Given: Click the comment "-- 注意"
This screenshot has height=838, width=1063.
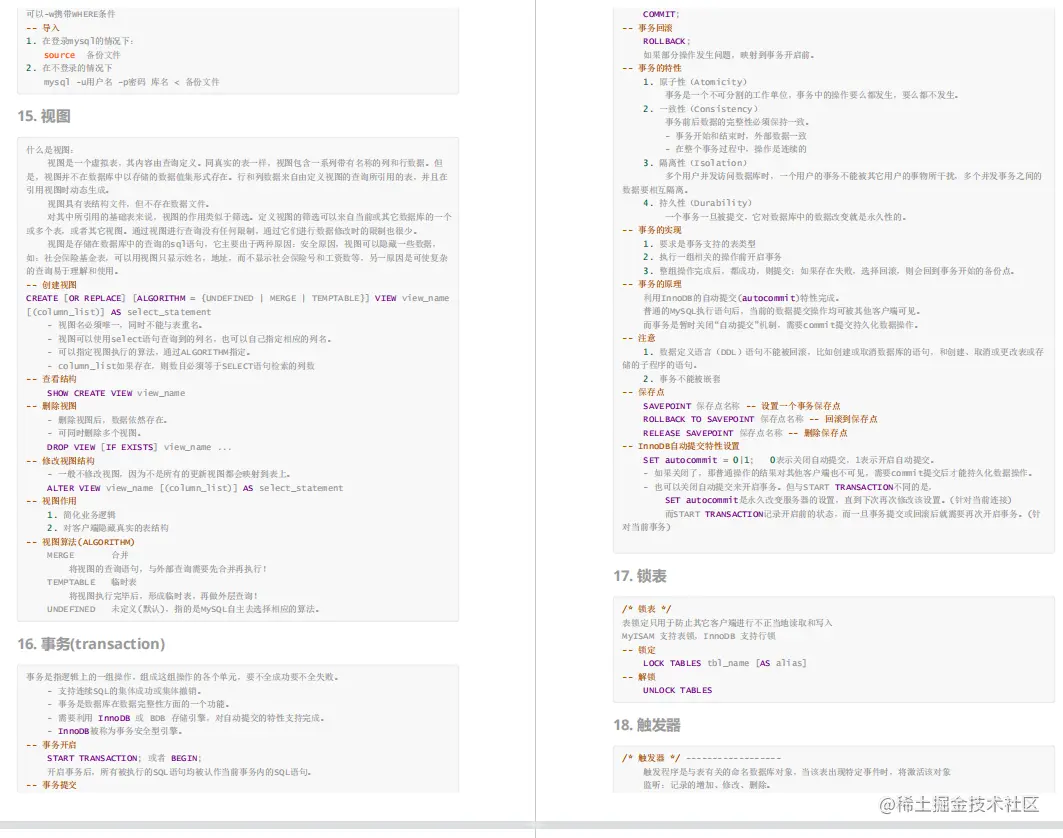Looking at the screenshot, I should coord(639,338).
